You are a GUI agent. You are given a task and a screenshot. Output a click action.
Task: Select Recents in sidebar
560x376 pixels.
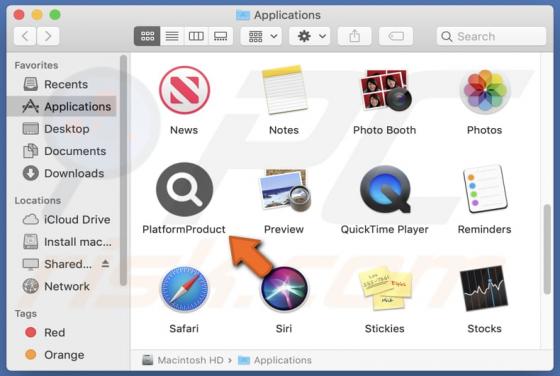61,84
